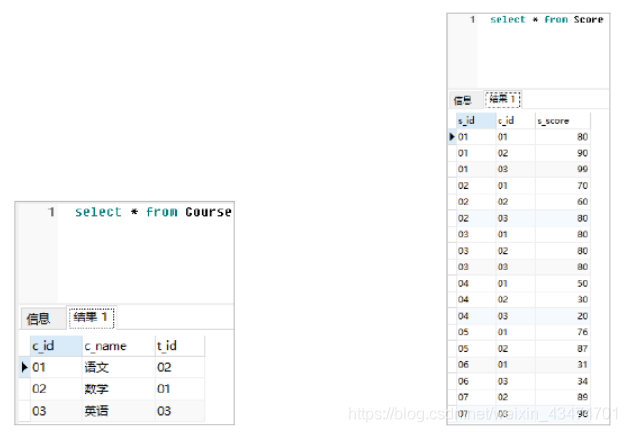Select the 数学 course name cell
The height and width of the screenshot is (432, 627).
pos(119,389)
